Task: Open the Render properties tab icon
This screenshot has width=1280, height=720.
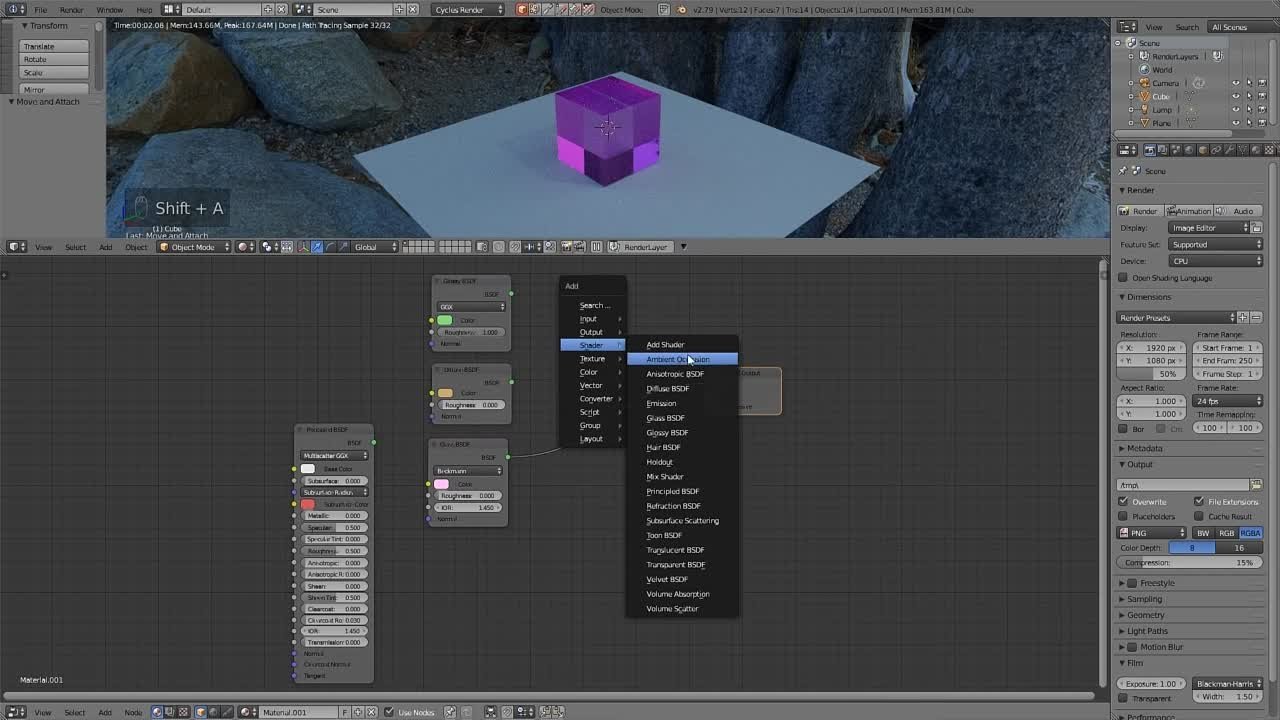Action: coord(1150,150)
